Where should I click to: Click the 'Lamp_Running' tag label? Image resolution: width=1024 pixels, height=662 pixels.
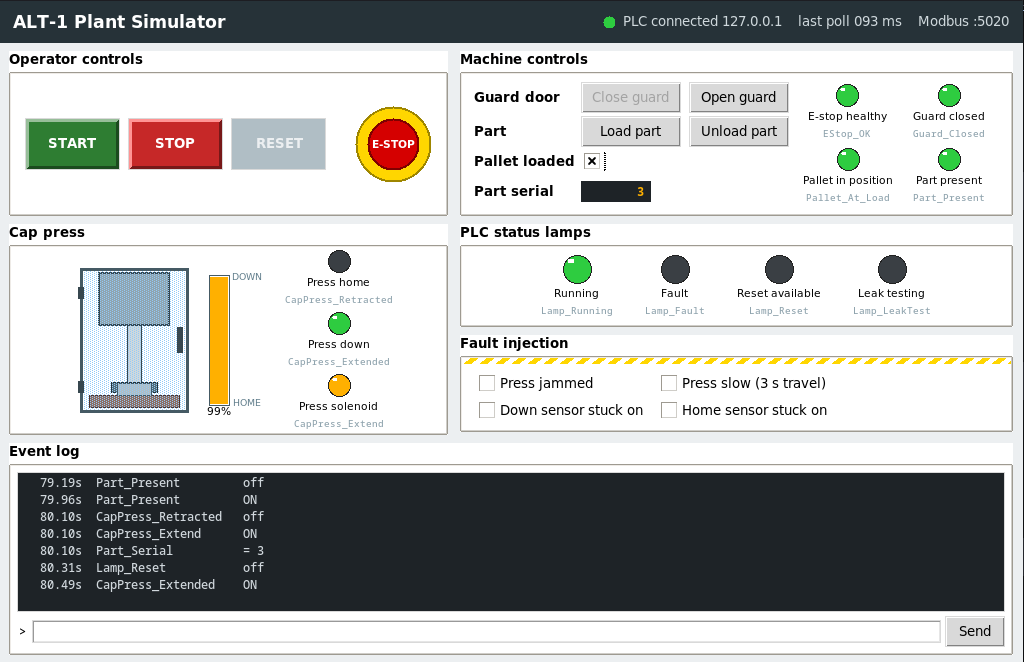(x=577, y=311)
